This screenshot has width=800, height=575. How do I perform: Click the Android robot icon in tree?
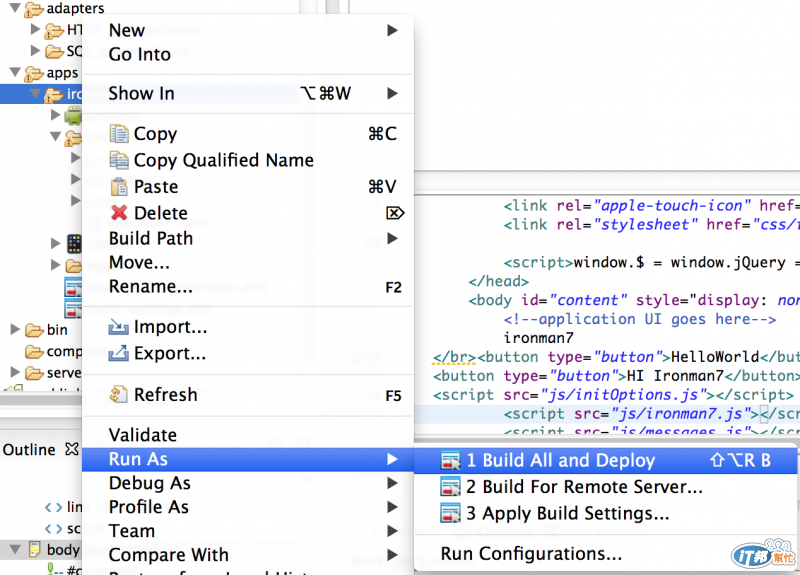coord(73,115)
